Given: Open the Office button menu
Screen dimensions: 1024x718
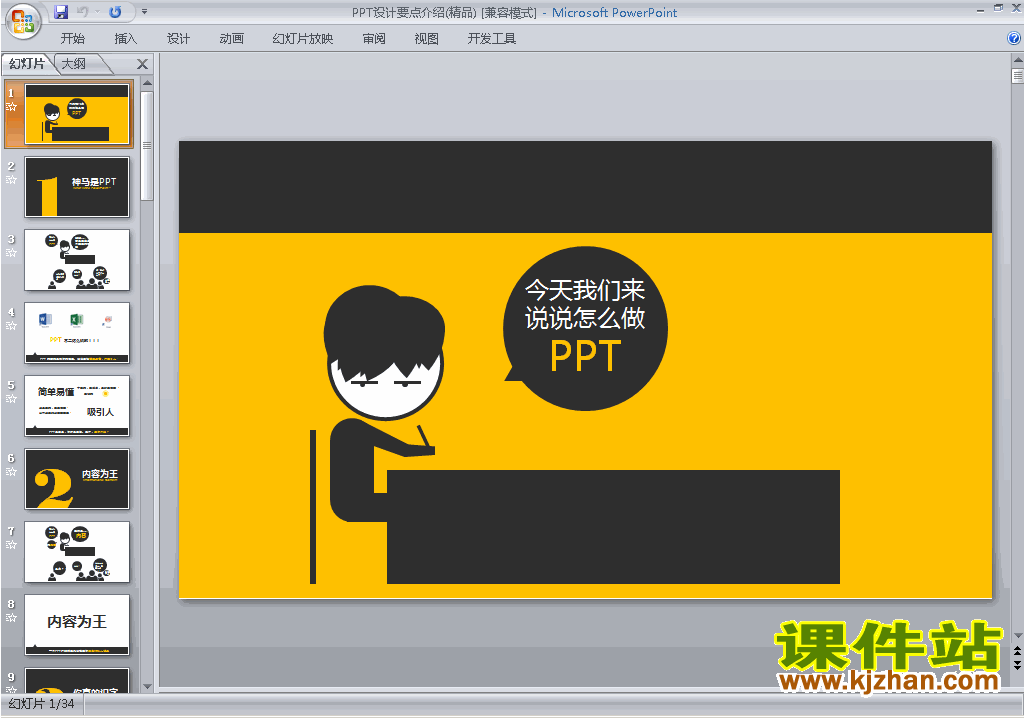Looking at the screenshot, I should coord(24,21).
